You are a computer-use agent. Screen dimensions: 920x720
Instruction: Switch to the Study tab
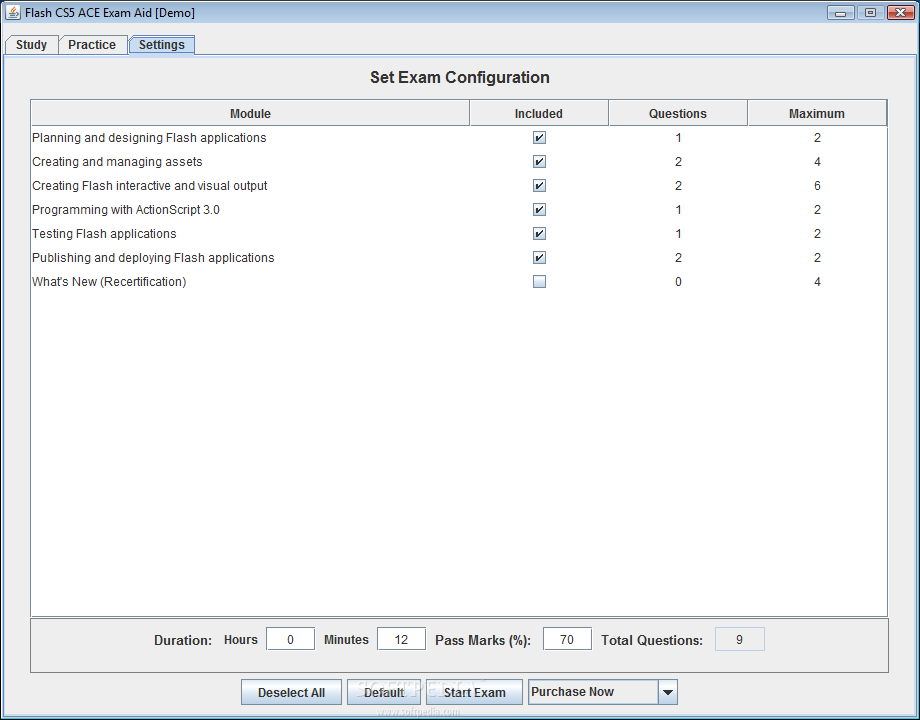click(31, 45)
